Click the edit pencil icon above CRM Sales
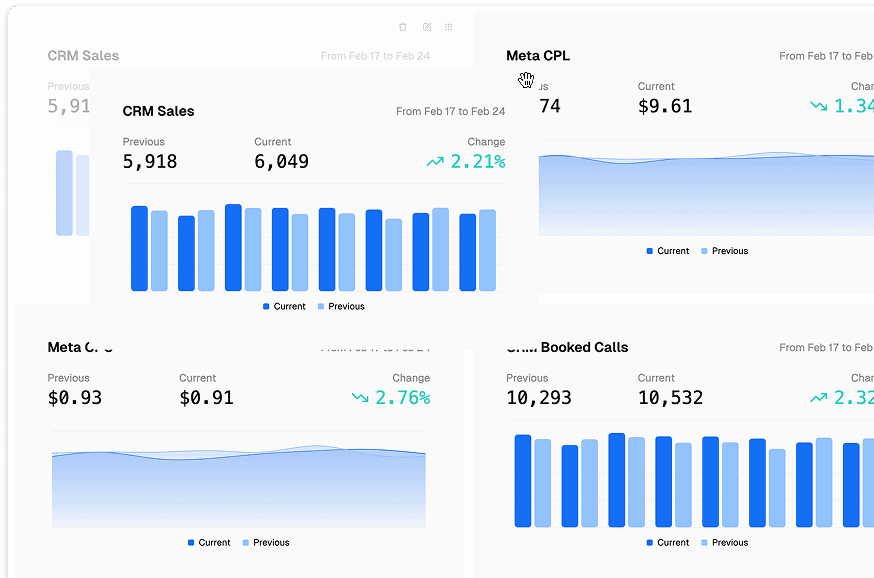The width and height of the screenshot is (874, 578). coord(427,27)
